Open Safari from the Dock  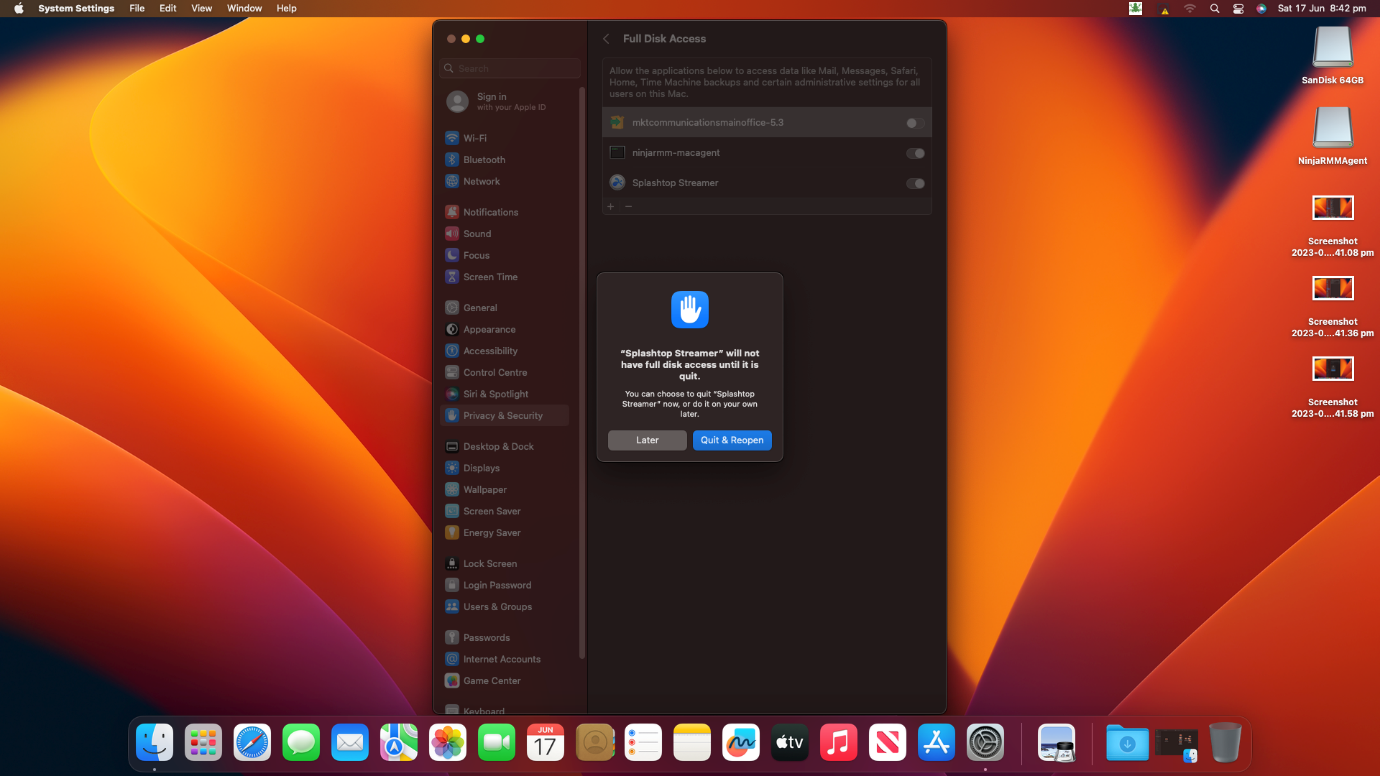(x=252, y=742)
